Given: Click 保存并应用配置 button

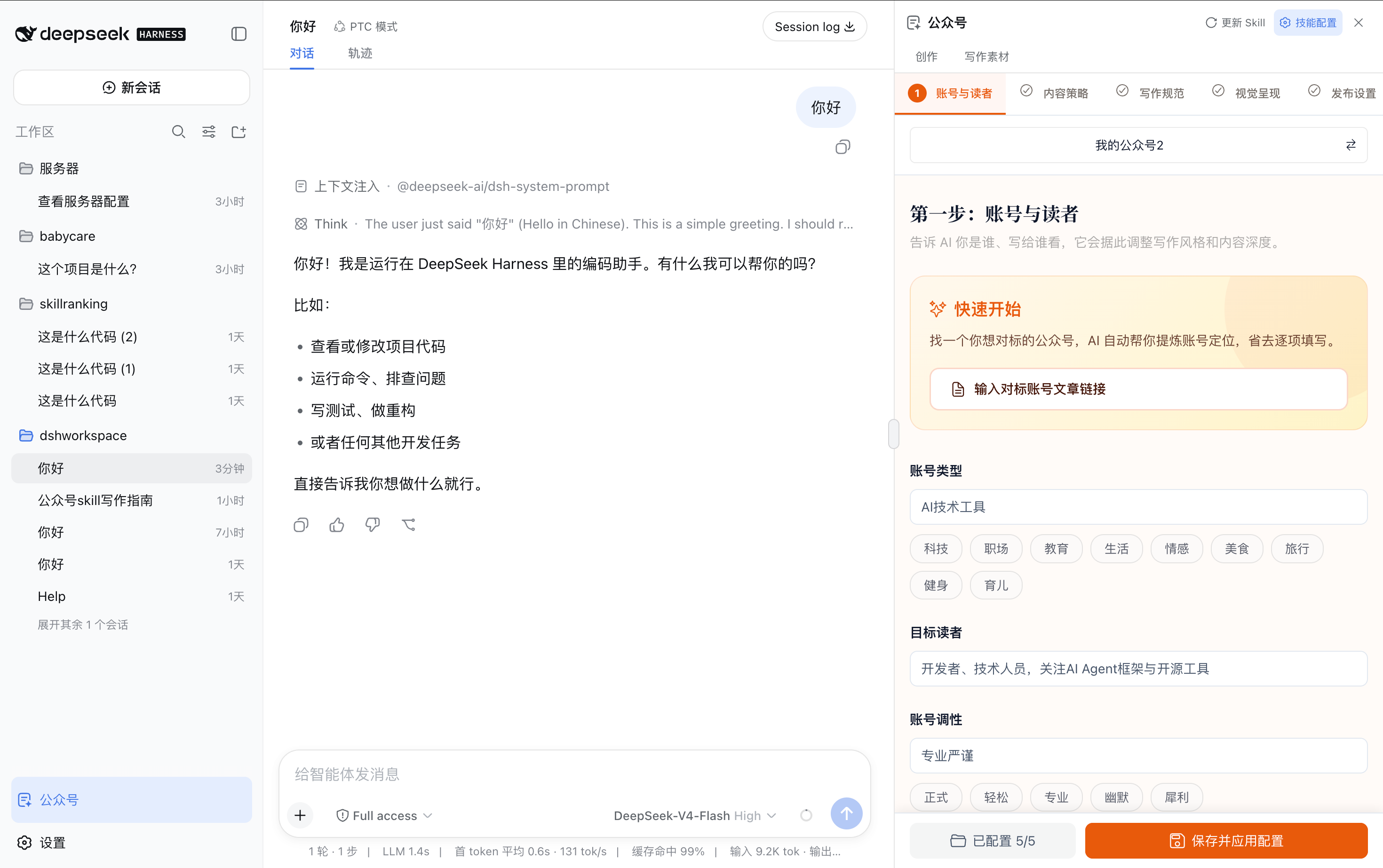Looking at the screenshot, I should (1226, 840).
